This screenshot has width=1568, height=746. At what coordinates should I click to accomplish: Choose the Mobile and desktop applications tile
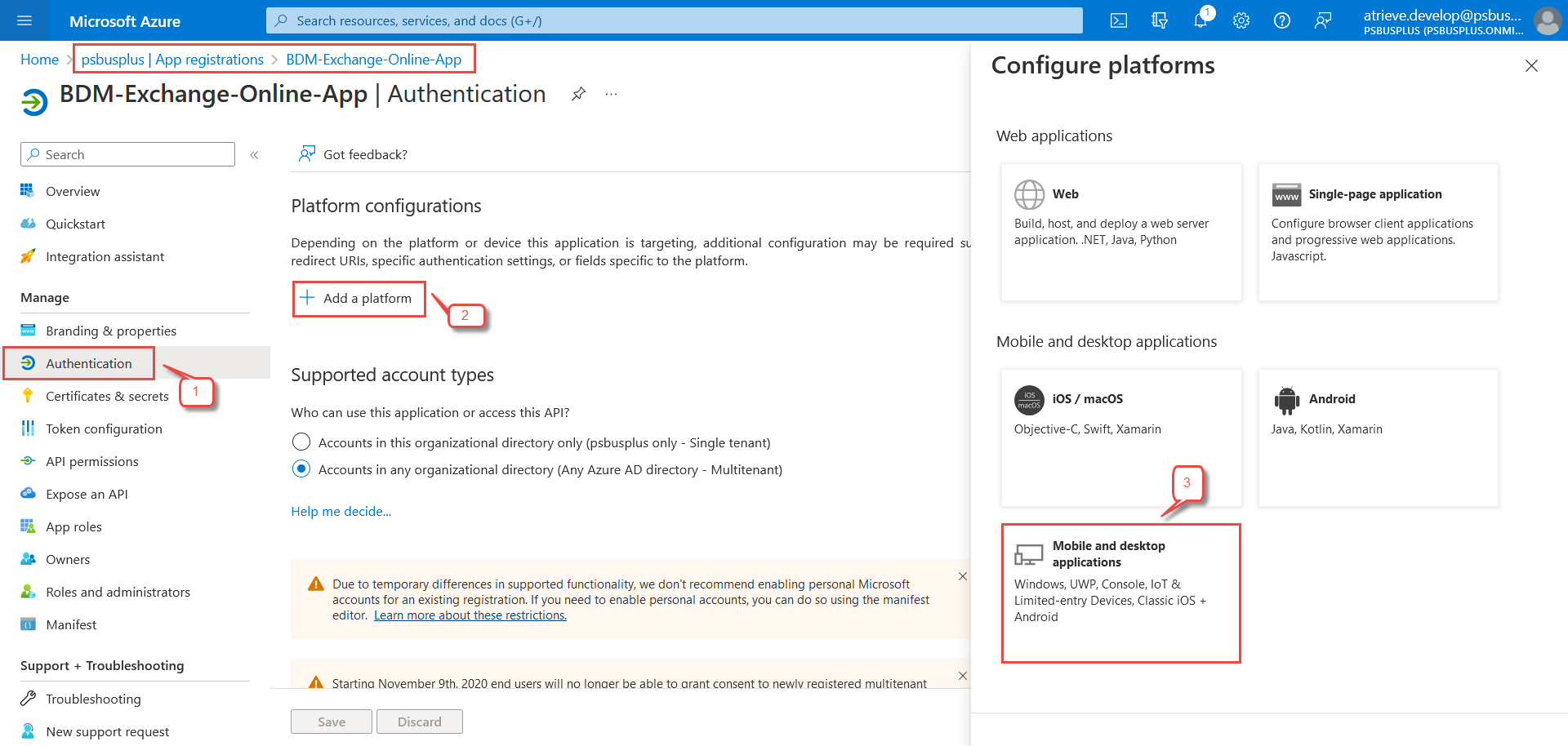click(1120, 593)
